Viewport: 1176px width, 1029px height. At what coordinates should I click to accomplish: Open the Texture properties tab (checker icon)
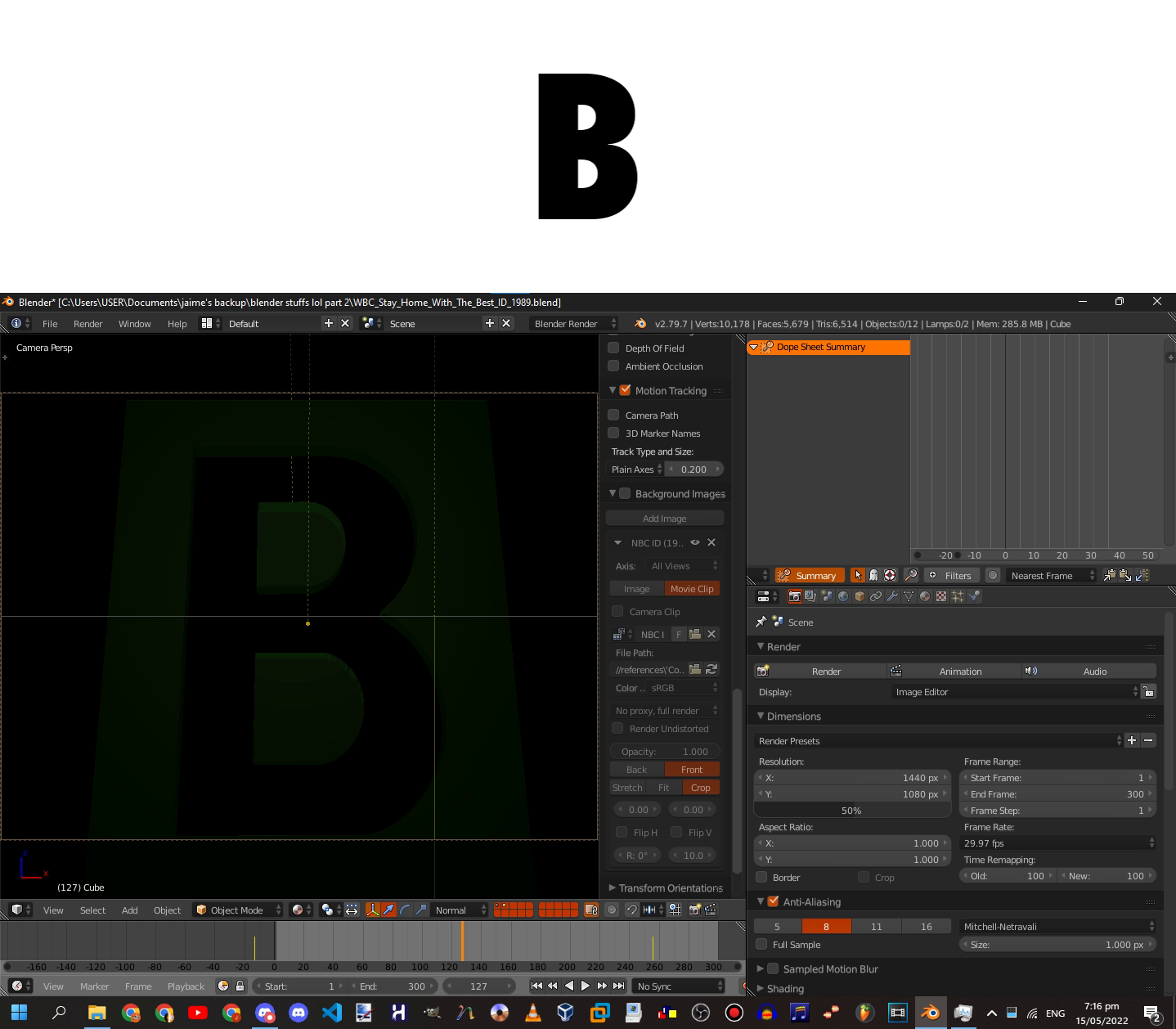pos(941,596)
